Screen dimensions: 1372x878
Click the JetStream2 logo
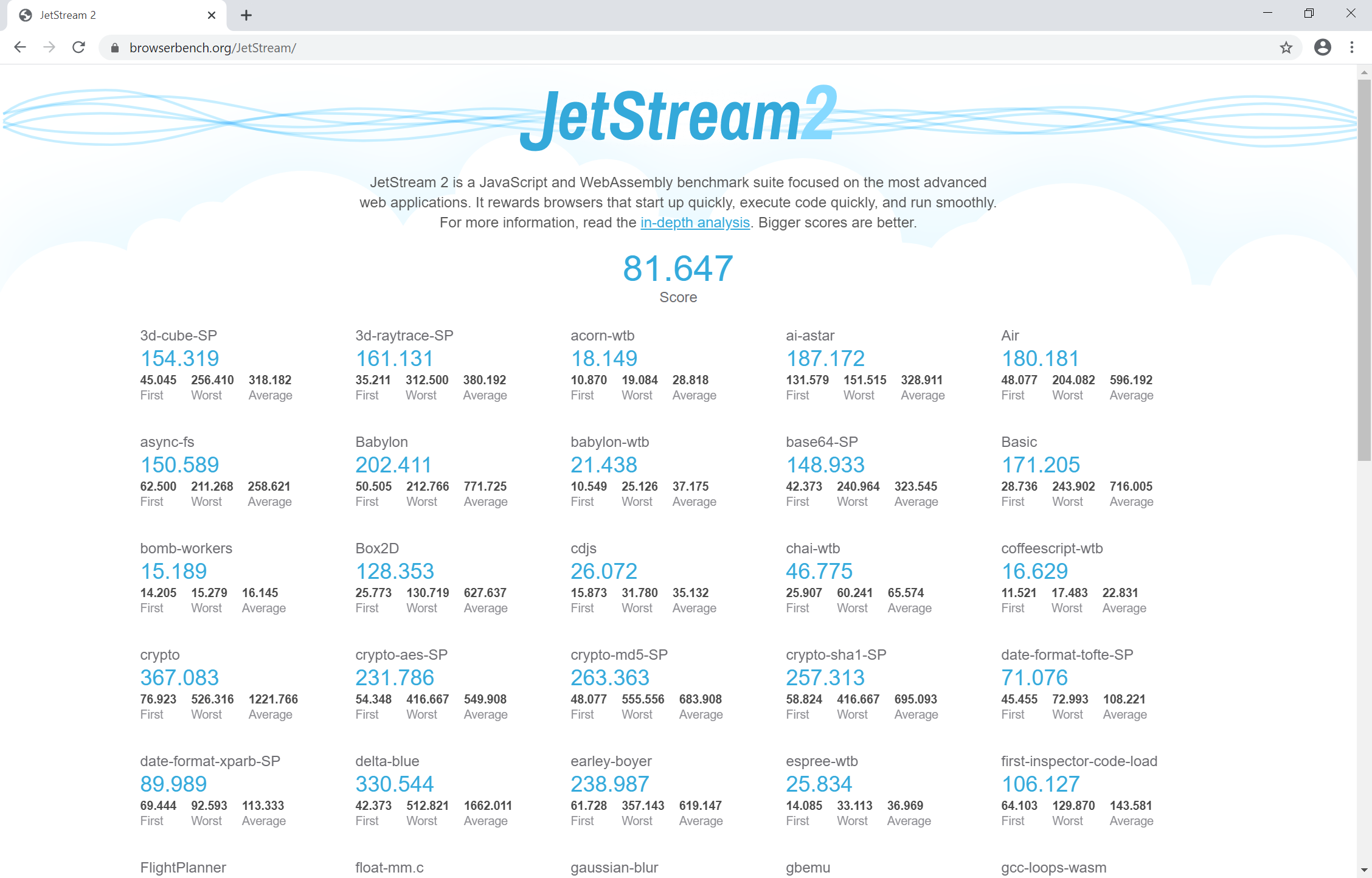(679, 119)
